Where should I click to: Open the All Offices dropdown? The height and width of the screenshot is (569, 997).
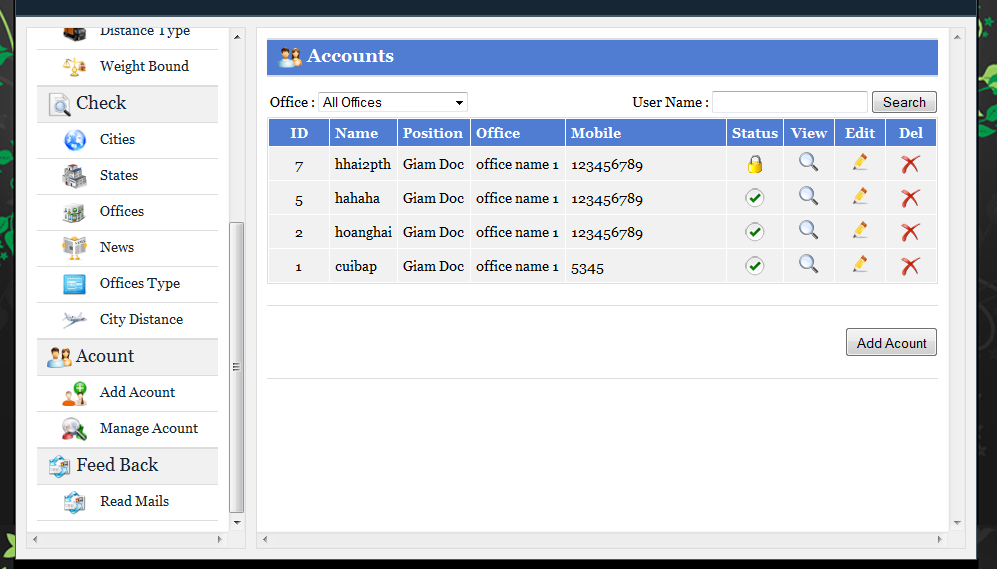click(x=393, y=102)
